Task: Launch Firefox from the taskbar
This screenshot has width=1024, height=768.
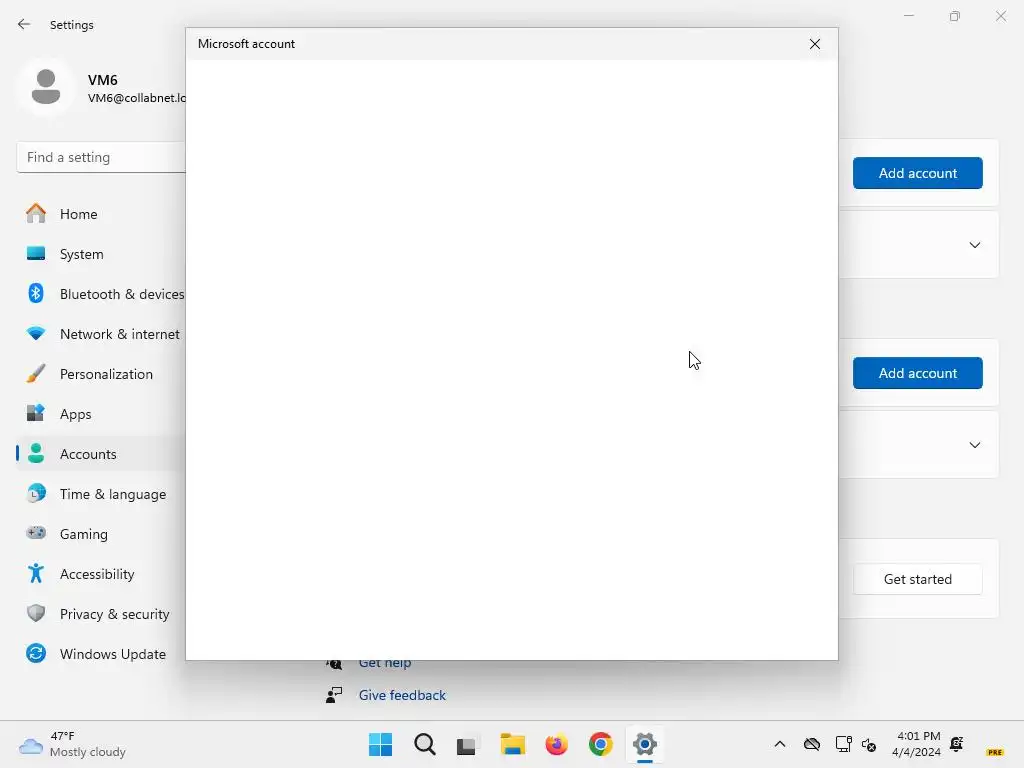Action: pyautogui.click(x=556, y=744)
